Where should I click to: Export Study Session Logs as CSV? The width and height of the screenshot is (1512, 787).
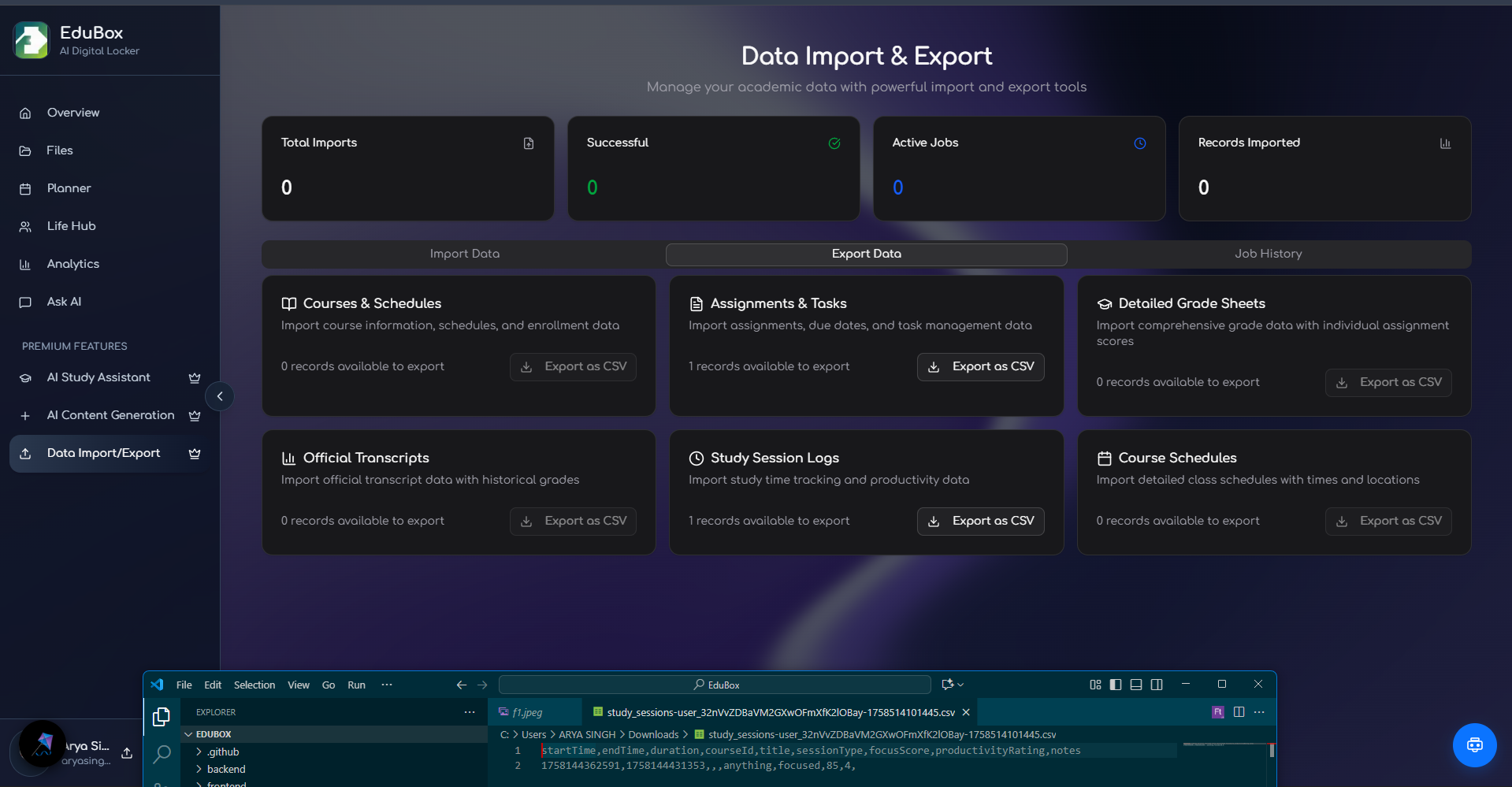pos(980,522)
